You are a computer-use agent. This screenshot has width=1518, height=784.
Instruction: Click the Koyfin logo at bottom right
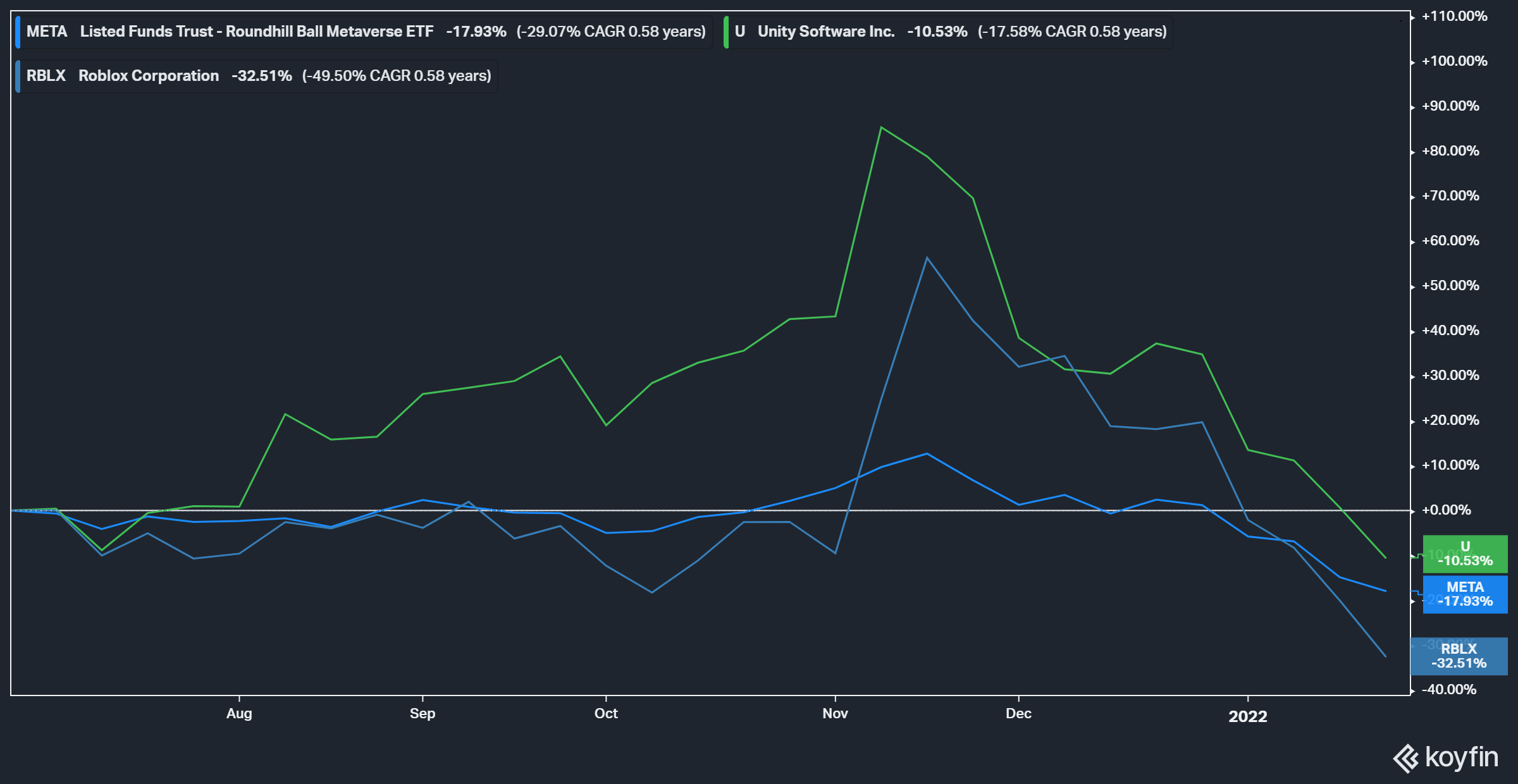(x=1448, y=756)
